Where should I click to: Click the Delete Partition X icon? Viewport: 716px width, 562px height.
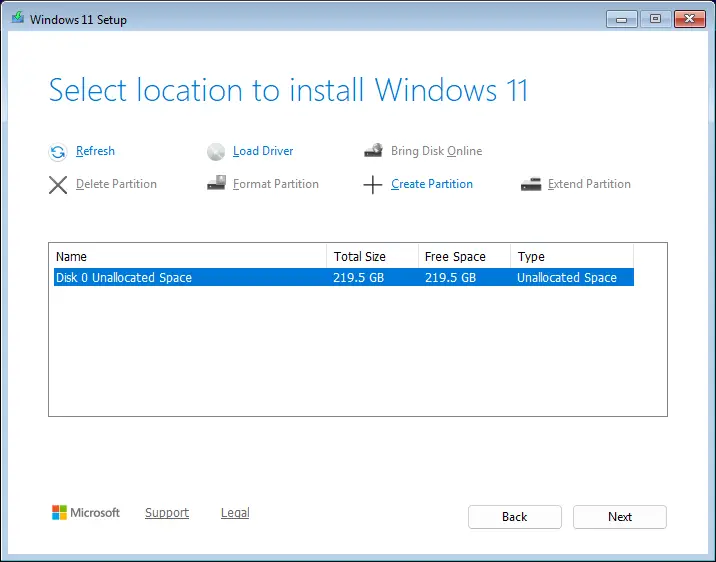58,185
